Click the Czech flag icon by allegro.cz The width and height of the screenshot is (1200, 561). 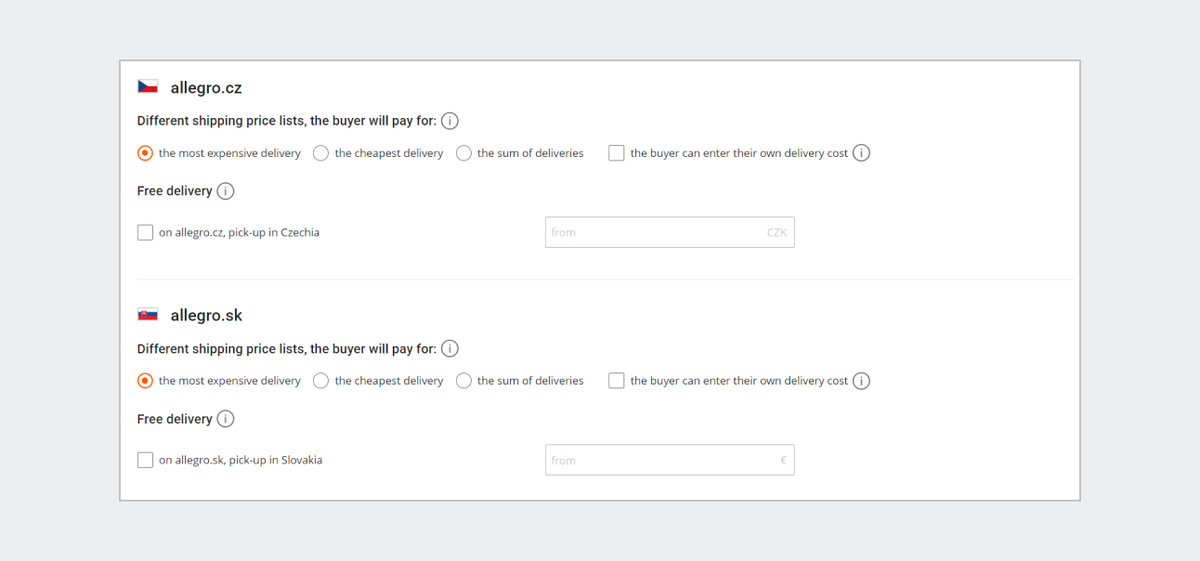pos(148,87)
